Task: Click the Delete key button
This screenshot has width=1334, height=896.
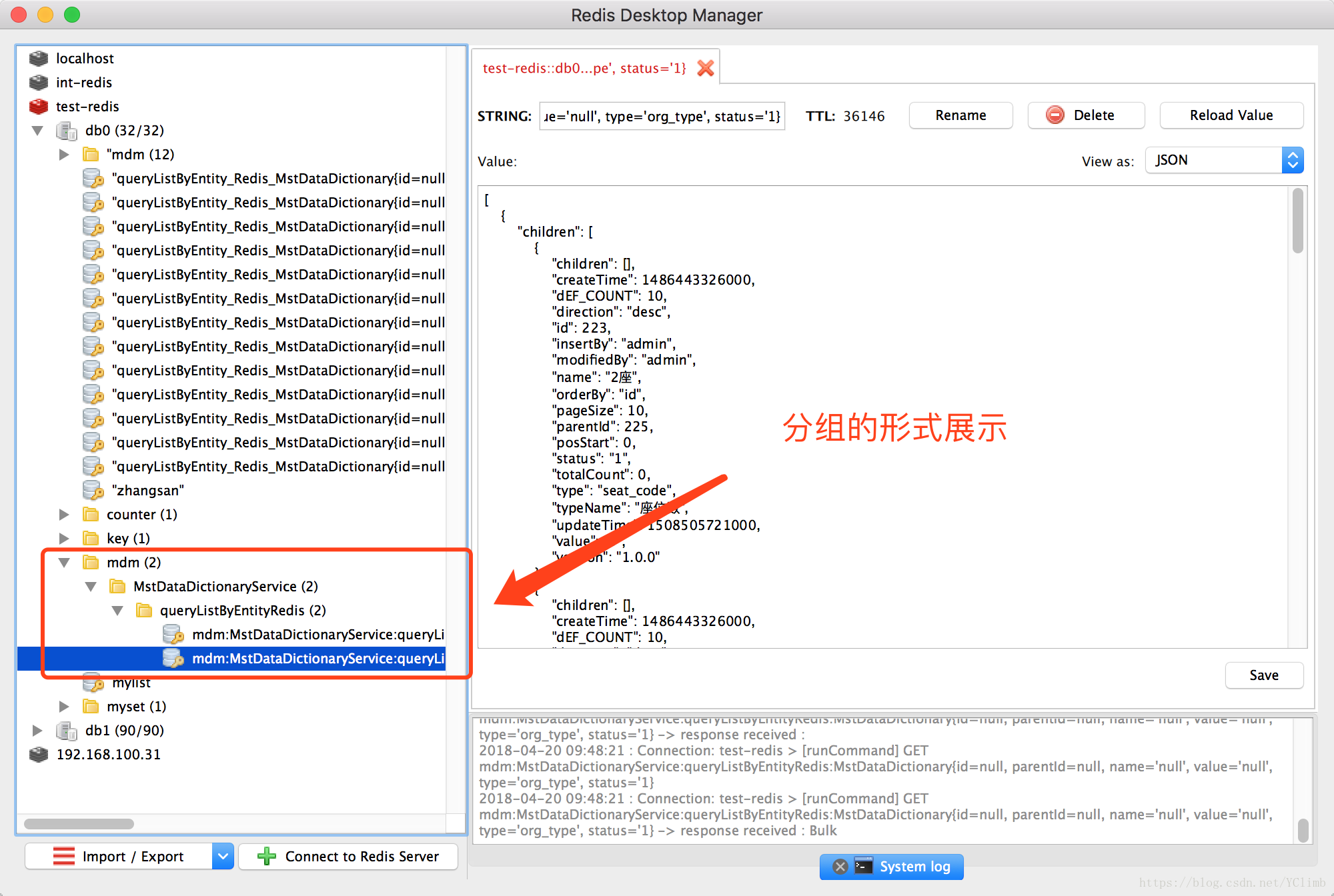Action: pyautogui.click(x=1086, y=115)
